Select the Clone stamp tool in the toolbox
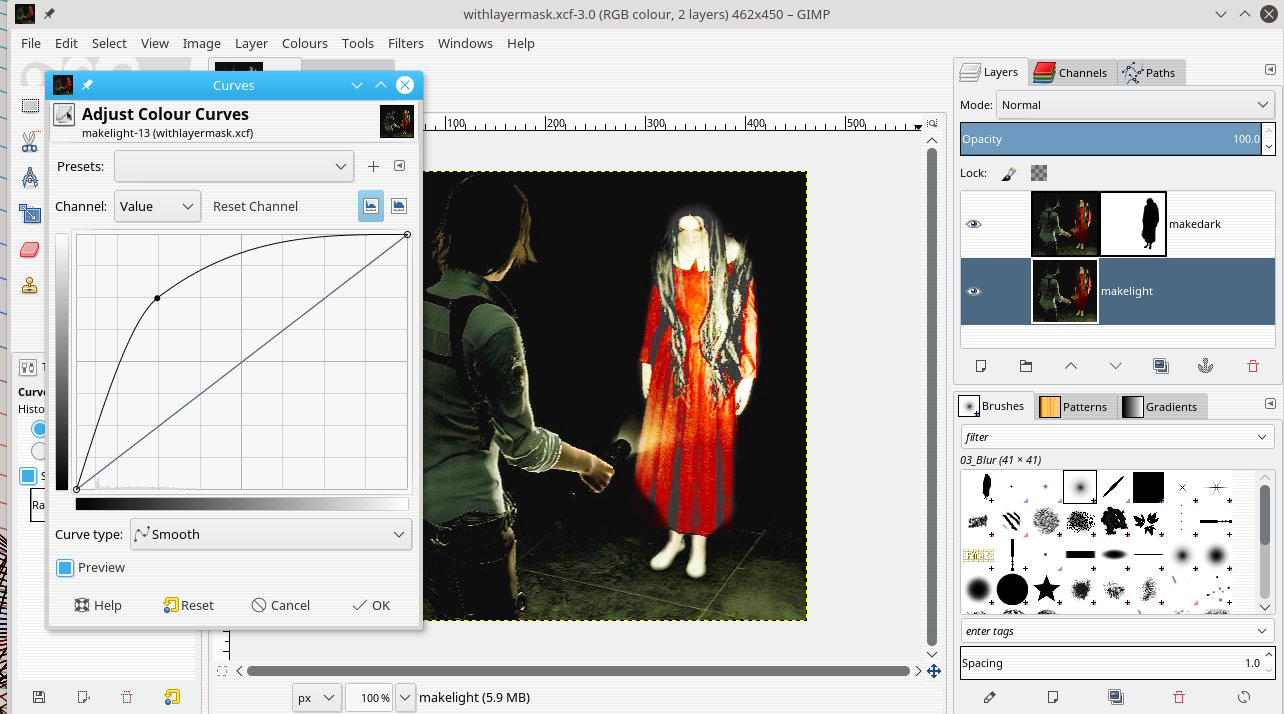Screen dimensions: 1284x714 click(x=29, y=285)
